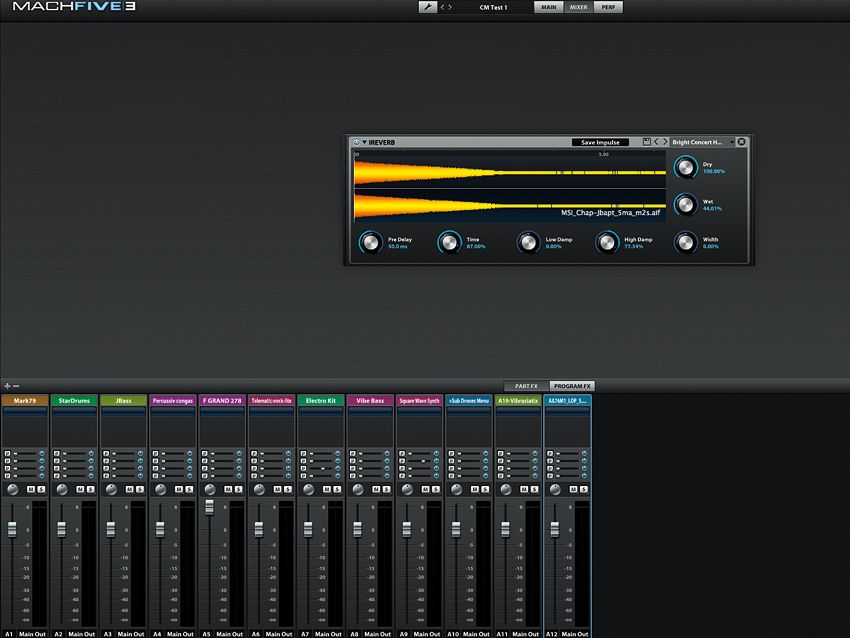Click the IReverb save preset disk icon
This screenshot has height=638, width=850.
click(x=647, y=142)
